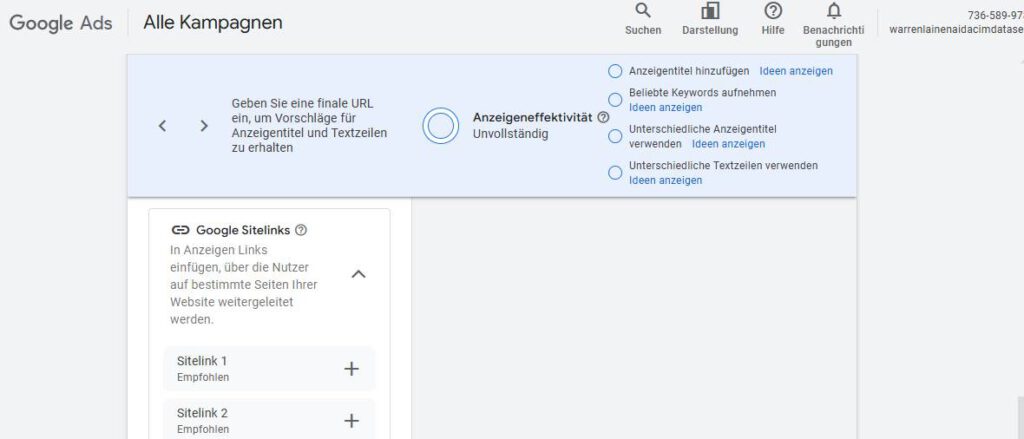This screenshot has height=439, width=1024.
Task: Click the Google Ads logo
Action: pos(61,23)
